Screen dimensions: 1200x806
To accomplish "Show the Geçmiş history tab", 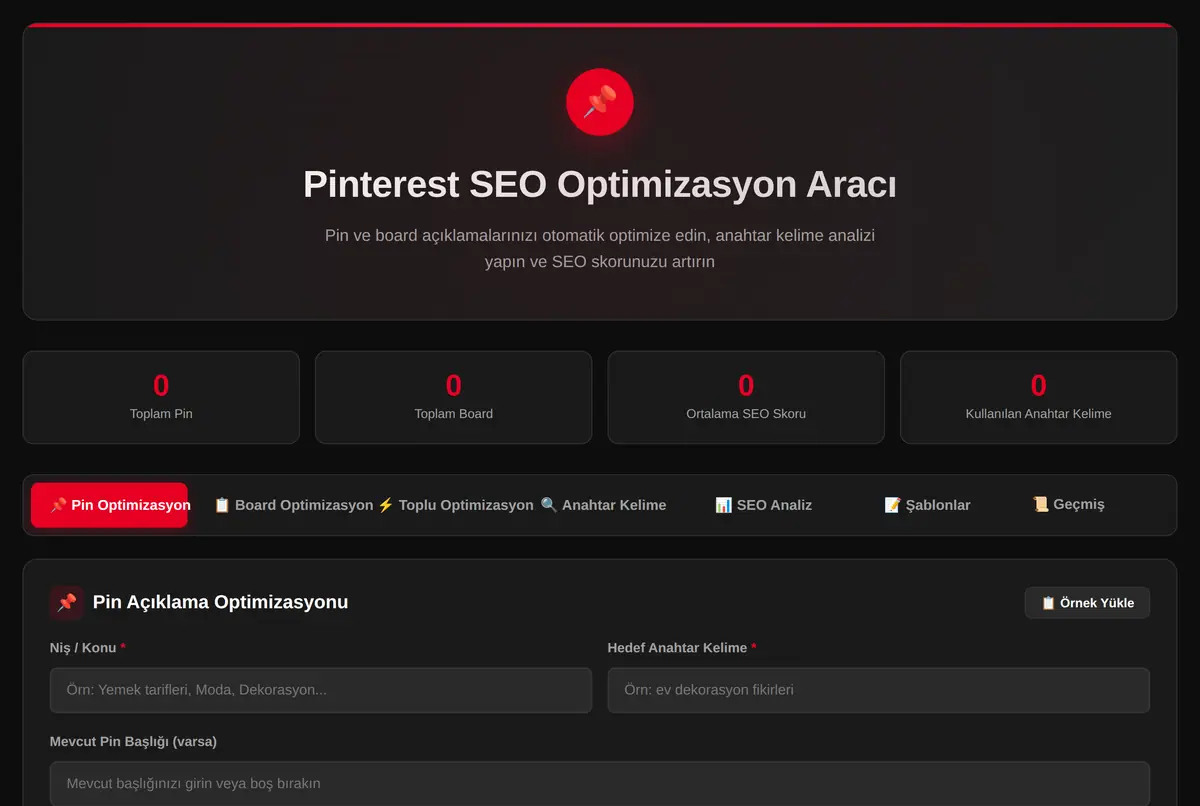I will click(x=1068, y=504).
